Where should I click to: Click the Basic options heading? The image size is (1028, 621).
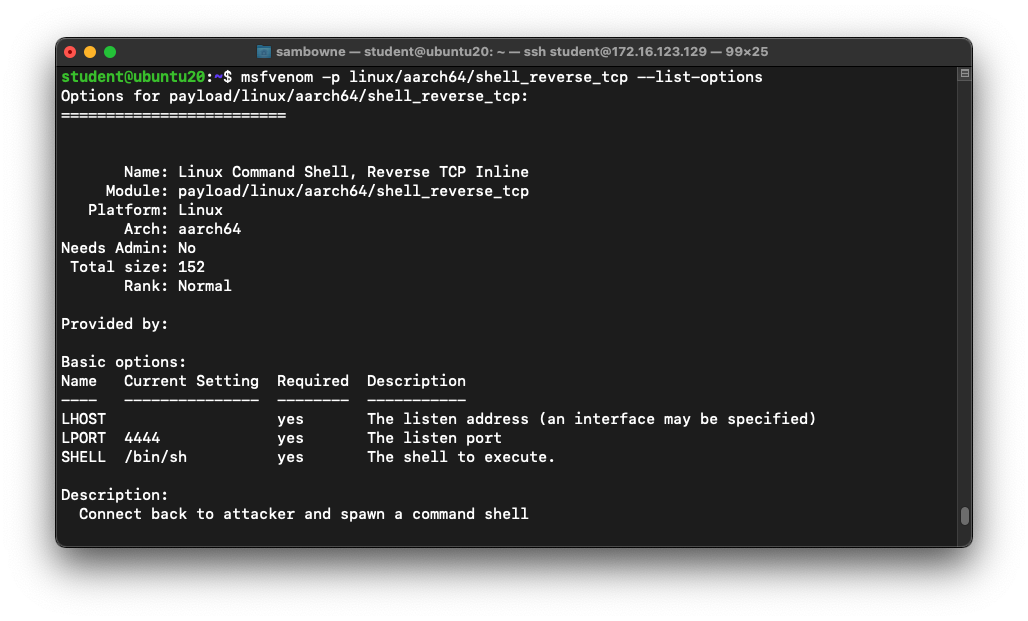pos(124,362)
